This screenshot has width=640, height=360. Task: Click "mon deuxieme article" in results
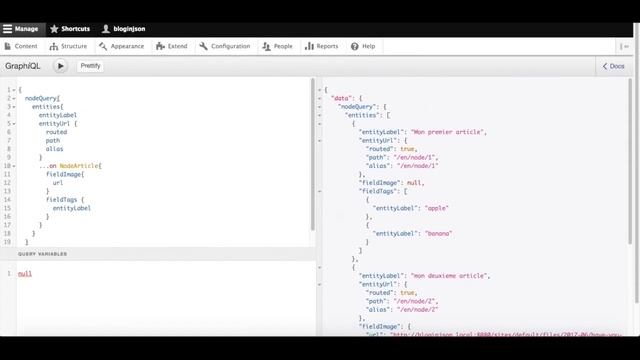coord(449,276)
